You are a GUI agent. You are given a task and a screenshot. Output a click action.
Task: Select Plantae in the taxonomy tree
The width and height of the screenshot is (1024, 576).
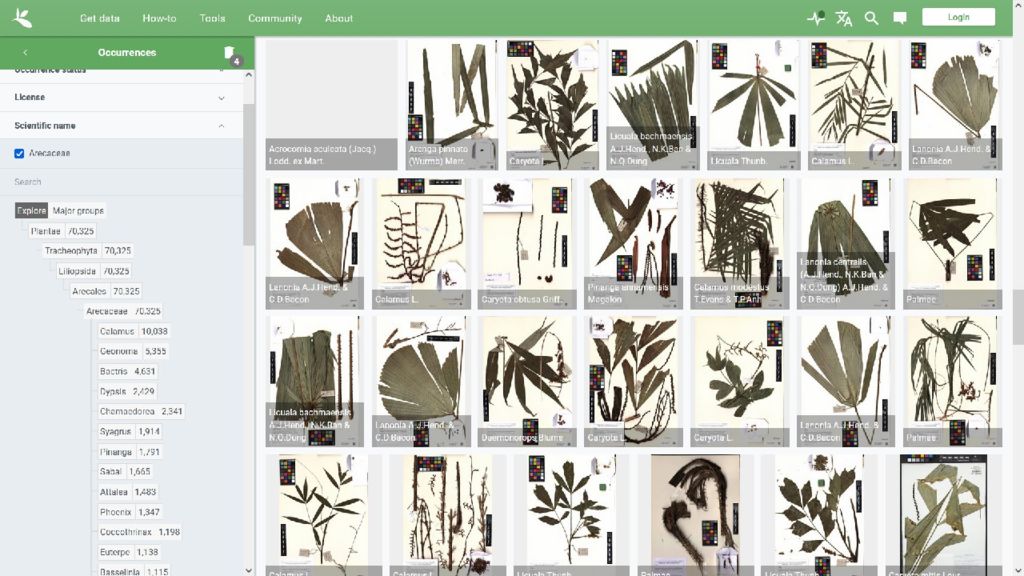pyautogui.click(x=45, y=231)
